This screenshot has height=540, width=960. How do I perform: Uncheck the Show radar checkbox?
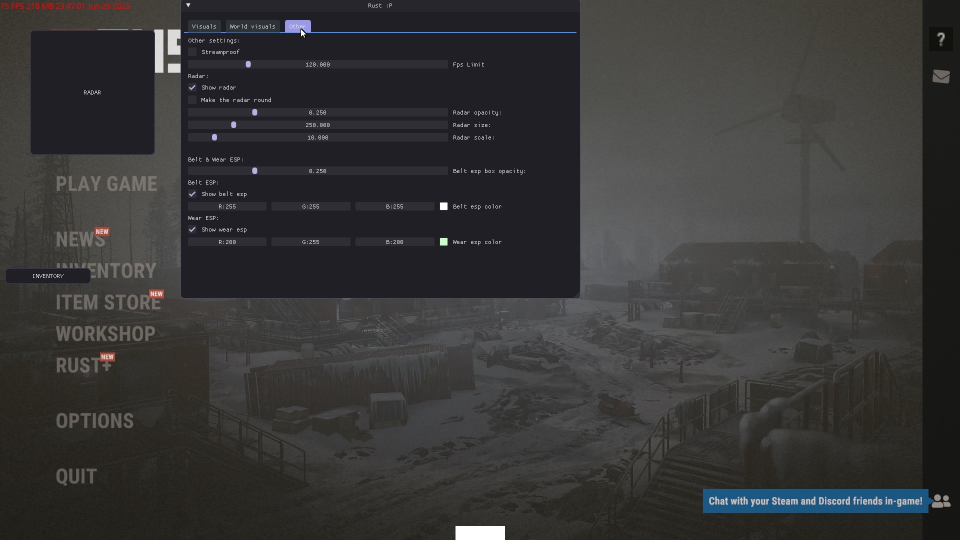click(x=192, y=88)
